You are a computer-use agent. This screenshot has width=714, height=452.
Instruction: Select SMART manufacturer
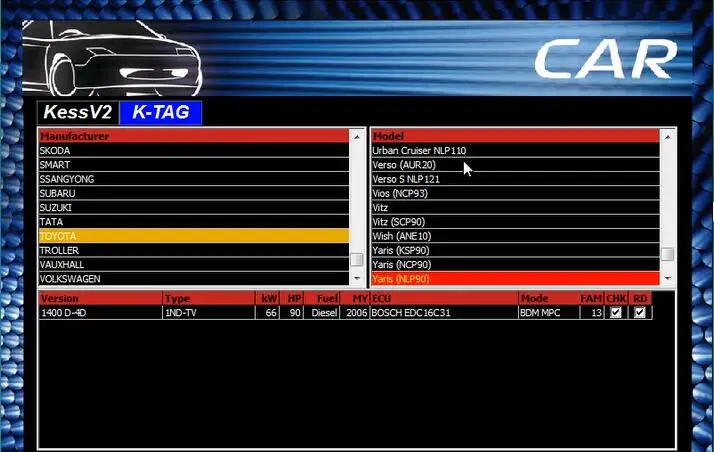click(x=194, y=165)
